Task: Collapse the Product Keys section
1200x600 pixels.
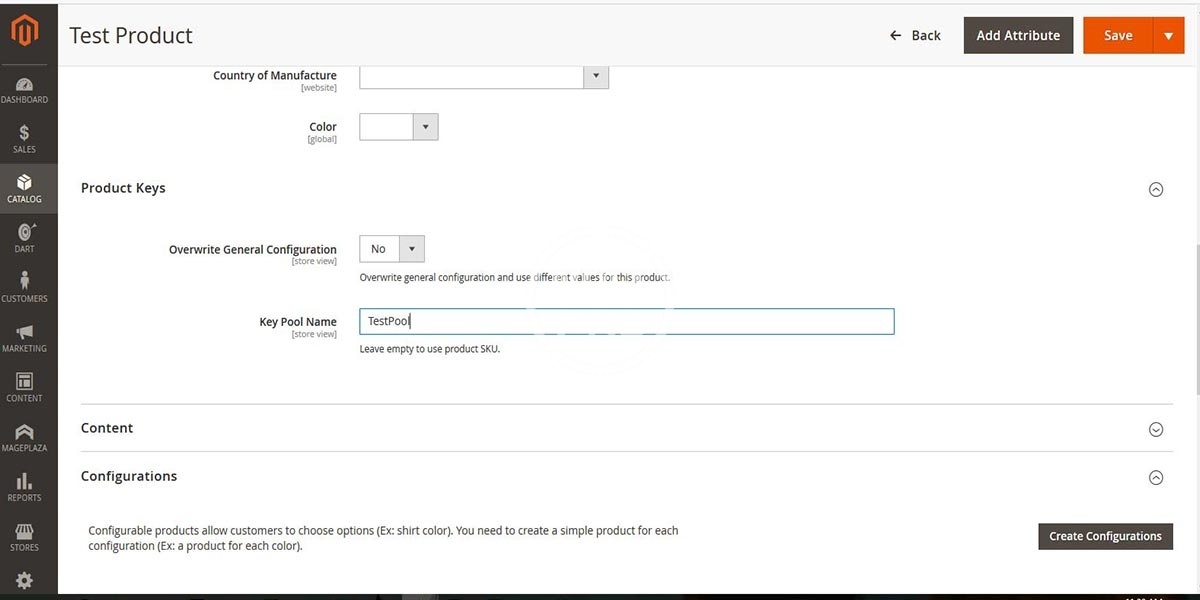Action: pos(1155,189)
